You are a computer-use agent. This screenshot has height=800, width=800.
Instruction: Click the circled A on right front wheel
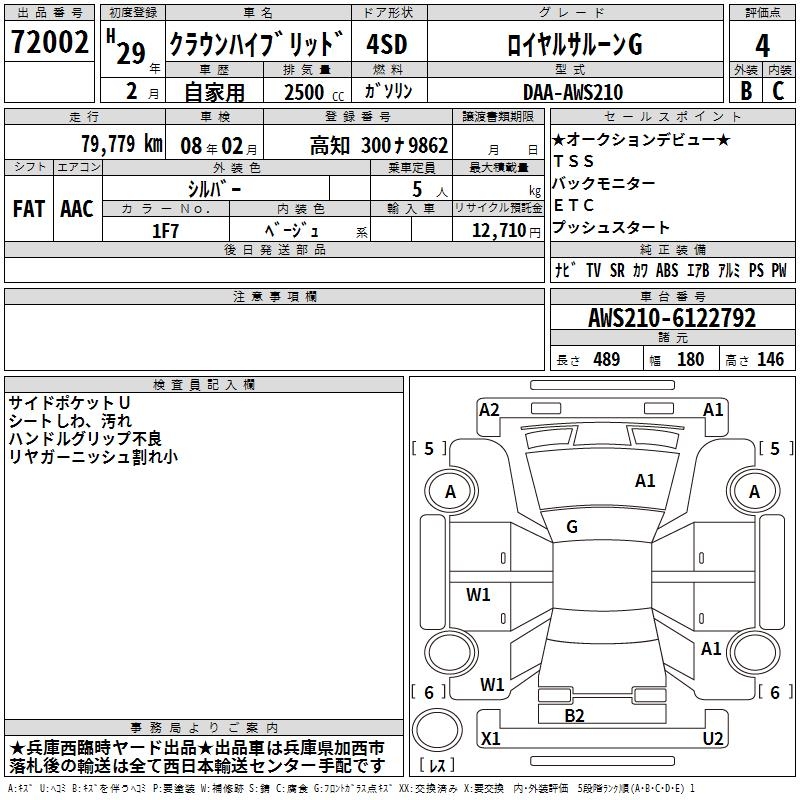tap(754, 492)
